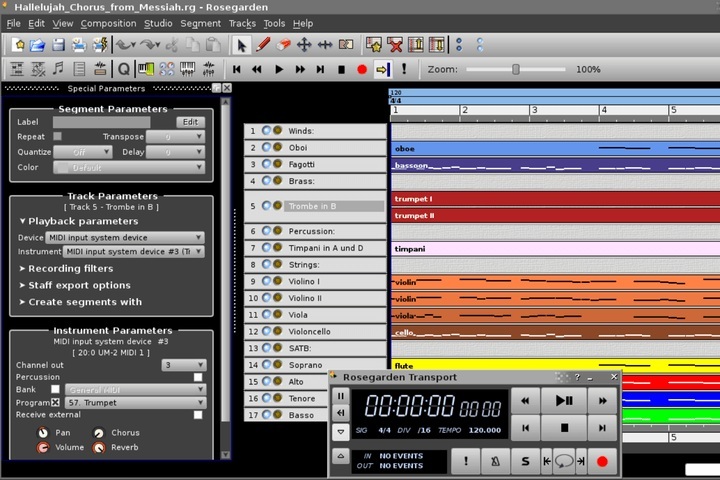Viewport: 720px width, 480px height.
Task: Open the Composition menu
Action: pyautogui.click(x=108, y=23)
